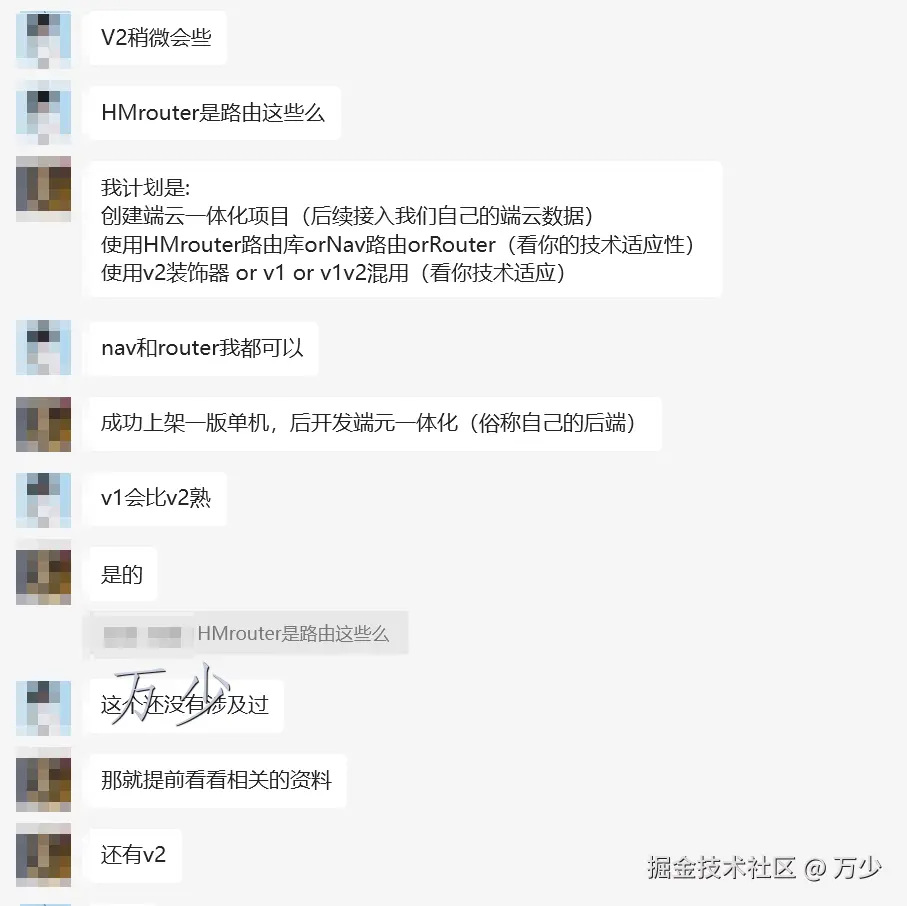Click the '掘金技术社区 @ 万少' watermark
Image resolution: width=907 pixels, height=906 pixels.
764,867
